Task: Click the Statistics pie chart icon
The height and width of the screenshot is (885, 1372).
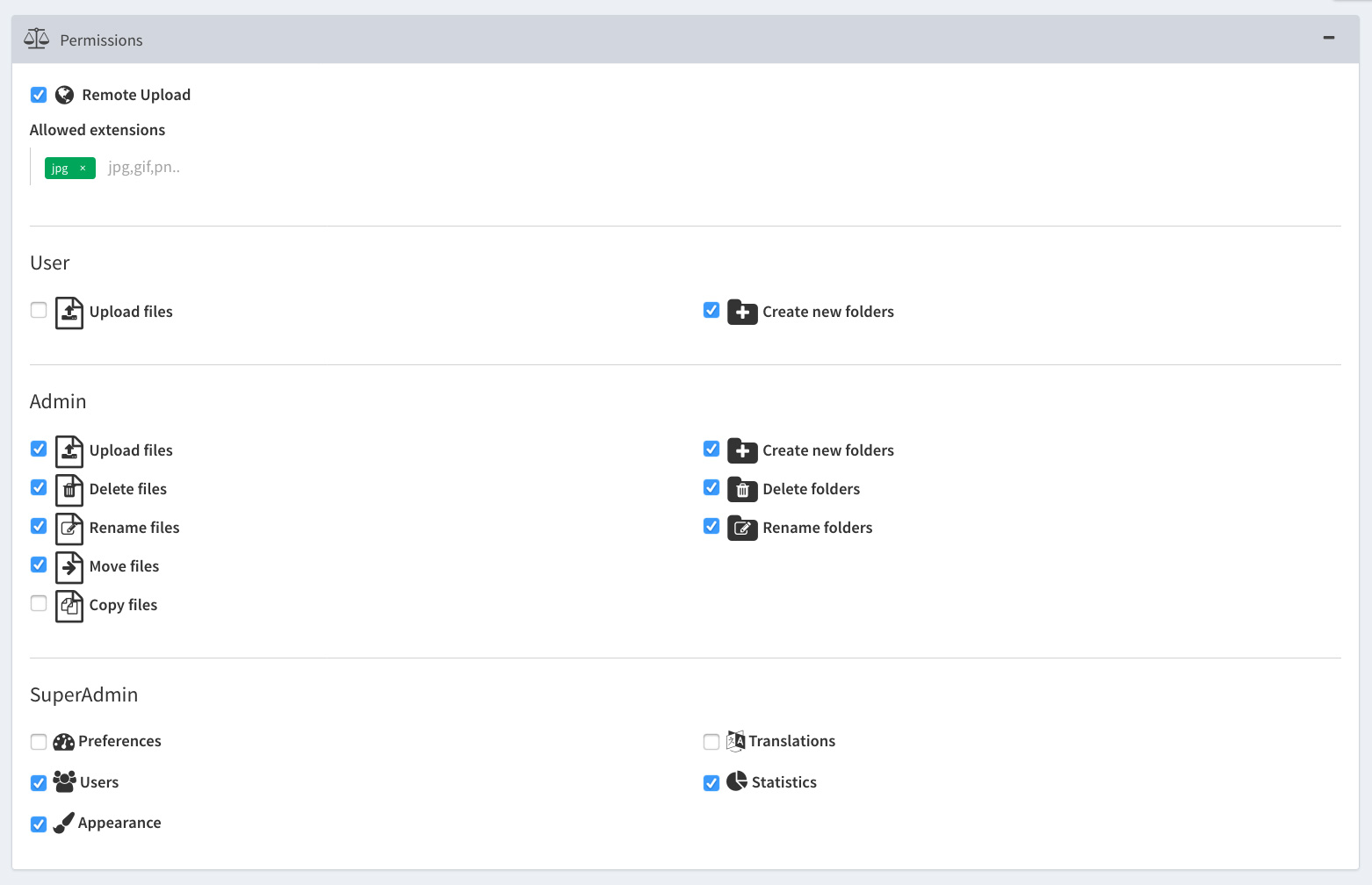Action: [737, 781]
